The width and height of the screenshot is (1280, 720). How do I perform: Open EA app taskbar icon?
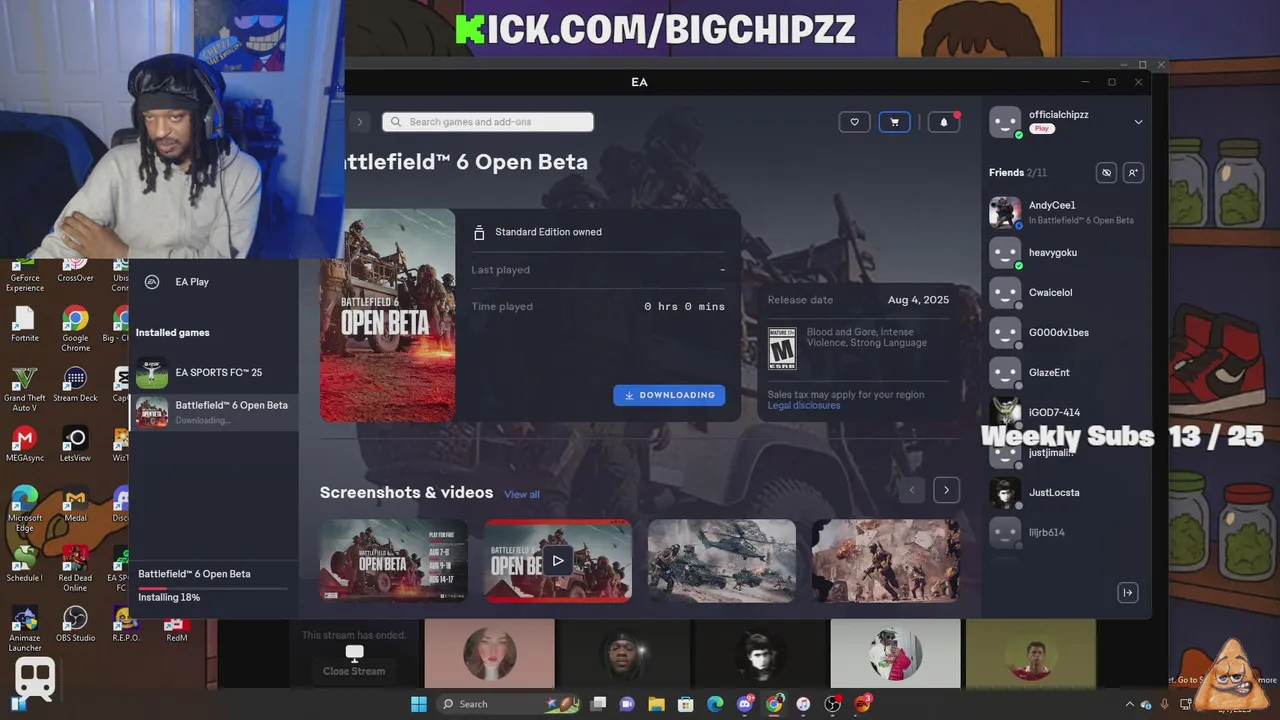click(x=862, y=704)
